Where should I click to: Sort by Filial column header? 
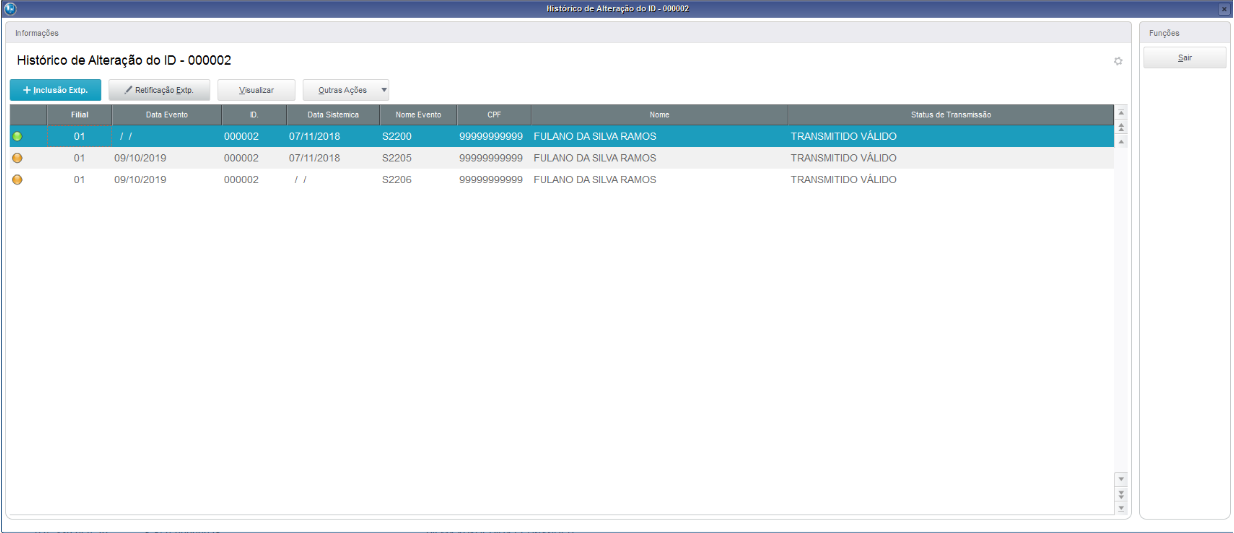(80, 115)
